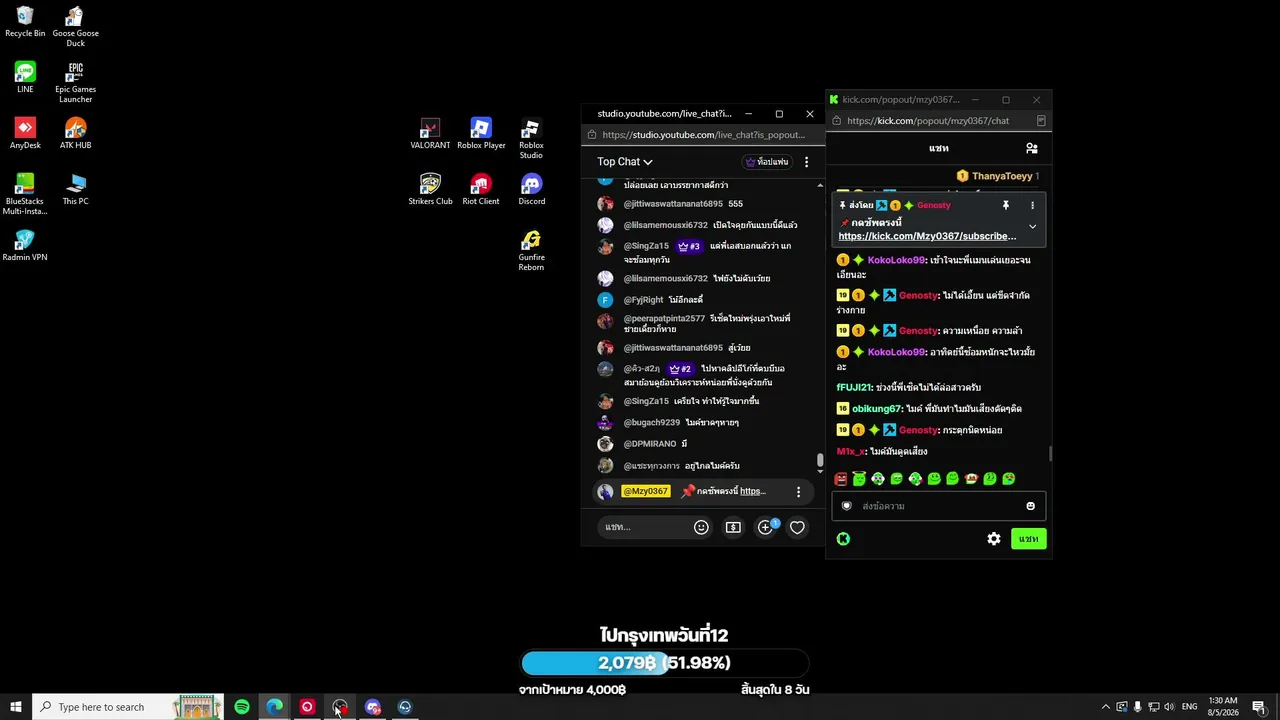Click ThanyaToeyy in Kick chat header
Screen dimensions: 1280x720
pyautogui.click(x=1002, y=176)
